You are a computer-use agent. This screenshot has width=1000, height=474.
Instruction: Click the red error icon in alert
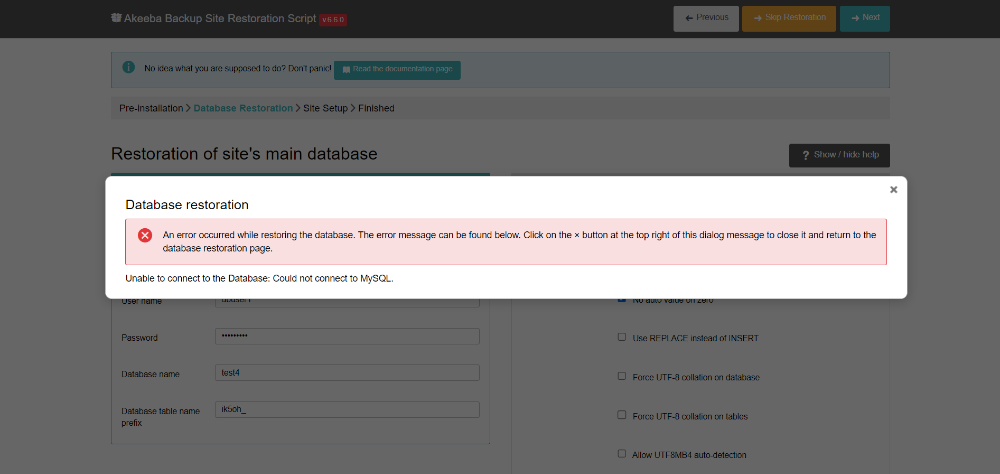(145, 235)
